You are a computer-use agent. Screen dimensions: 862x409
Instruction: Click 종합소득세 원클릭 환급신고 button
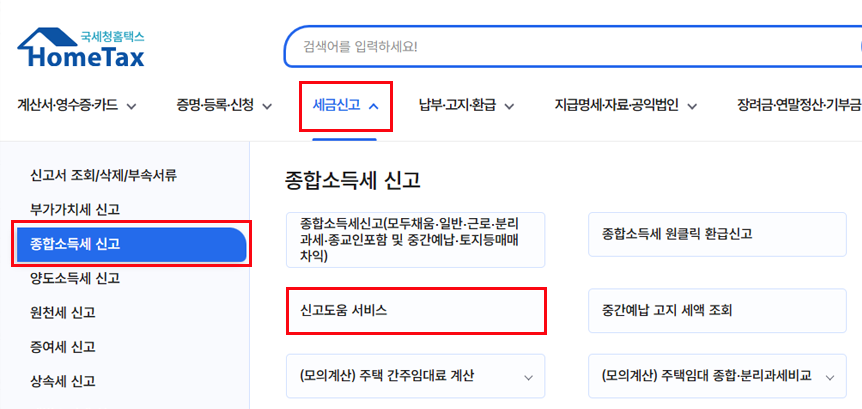coord(717,234)
